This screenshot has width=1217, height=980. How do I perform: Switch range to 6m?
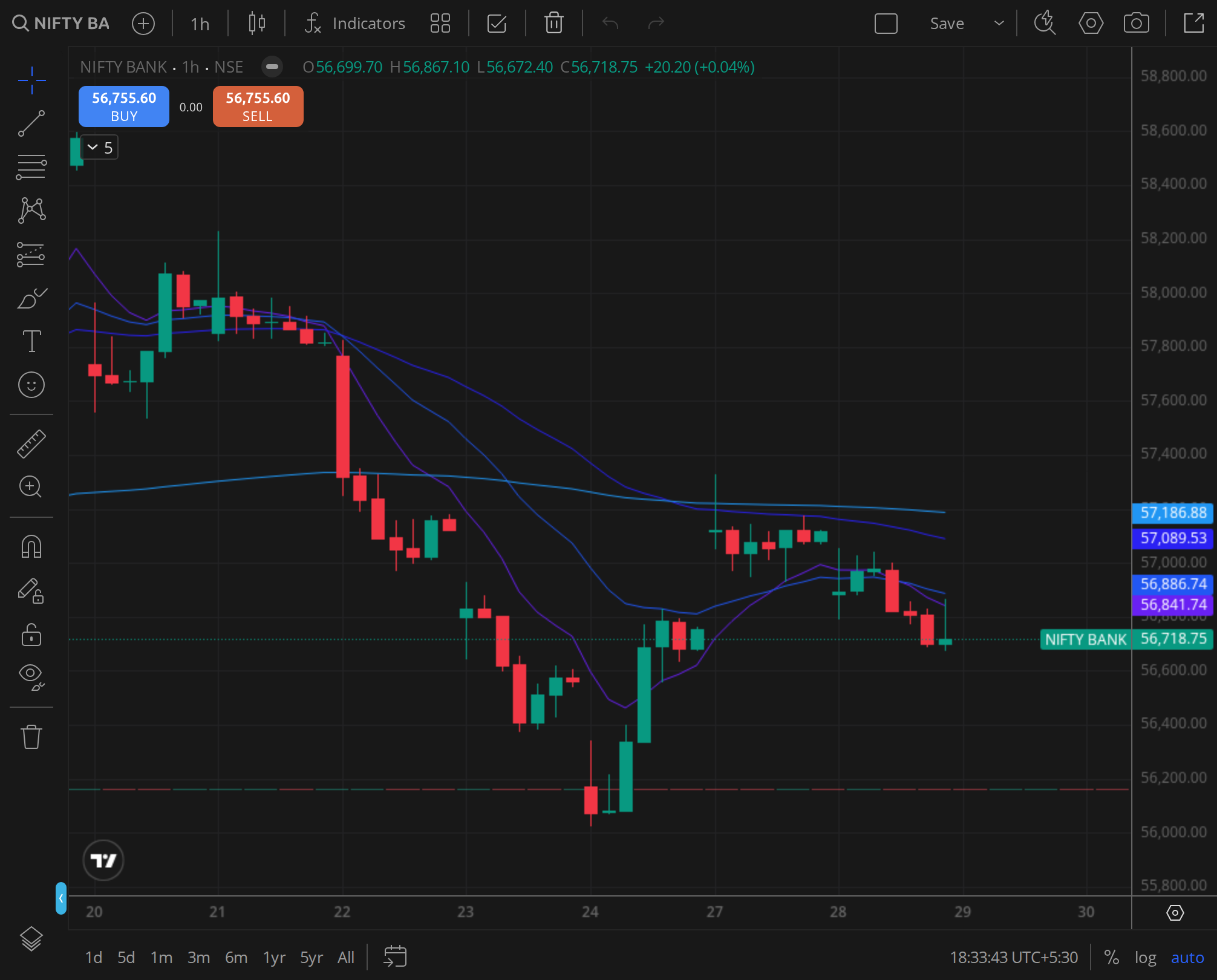pos(236,958)
